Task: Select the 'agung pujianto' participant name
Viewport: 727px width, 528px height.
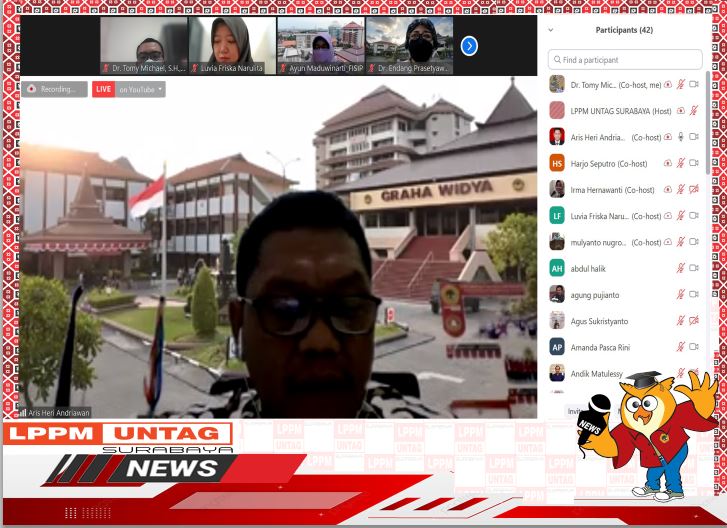Action: pyautogui.click(x=595, y=295)
